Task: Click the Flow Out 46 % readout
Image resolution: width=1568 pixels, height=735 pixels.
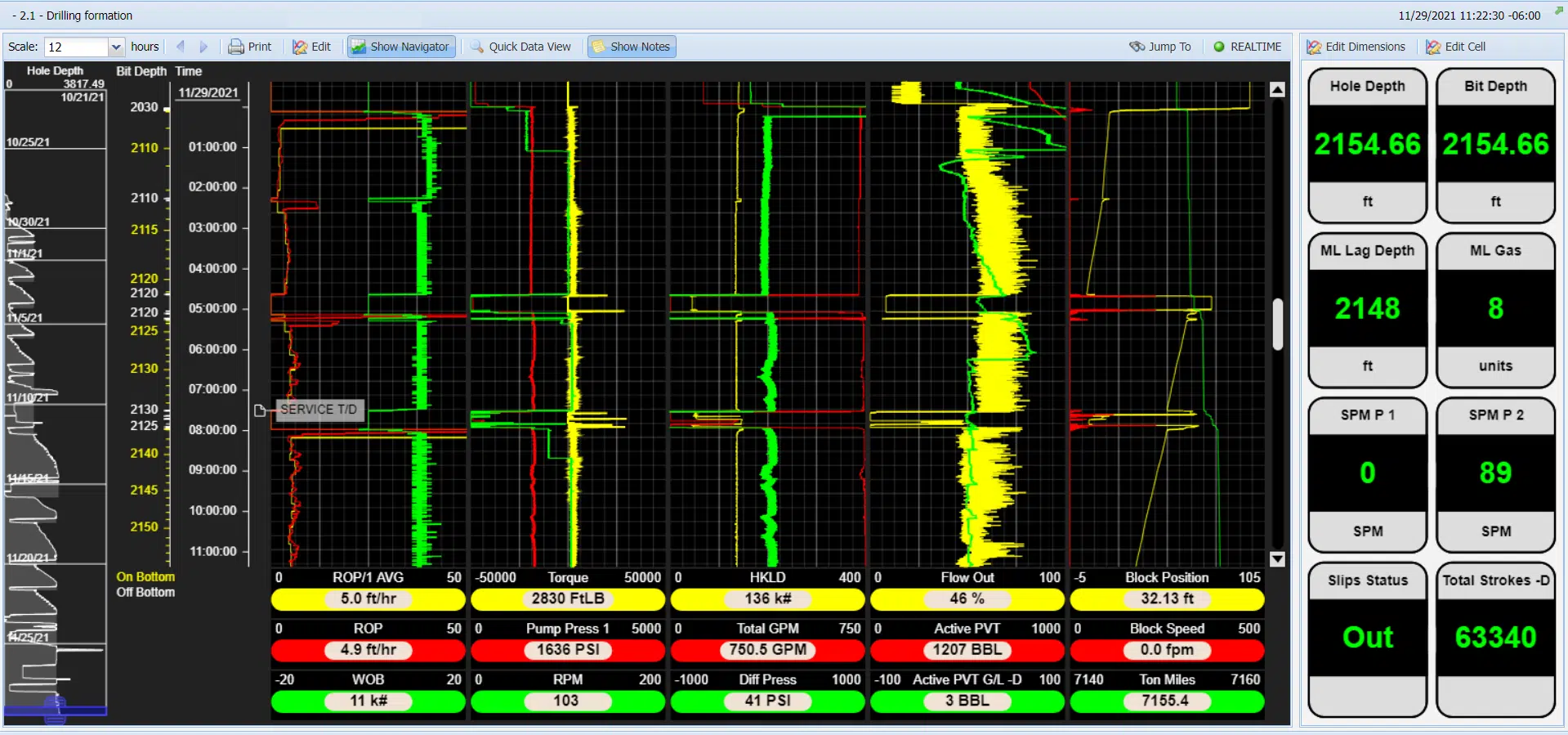Action: [967, 598]
